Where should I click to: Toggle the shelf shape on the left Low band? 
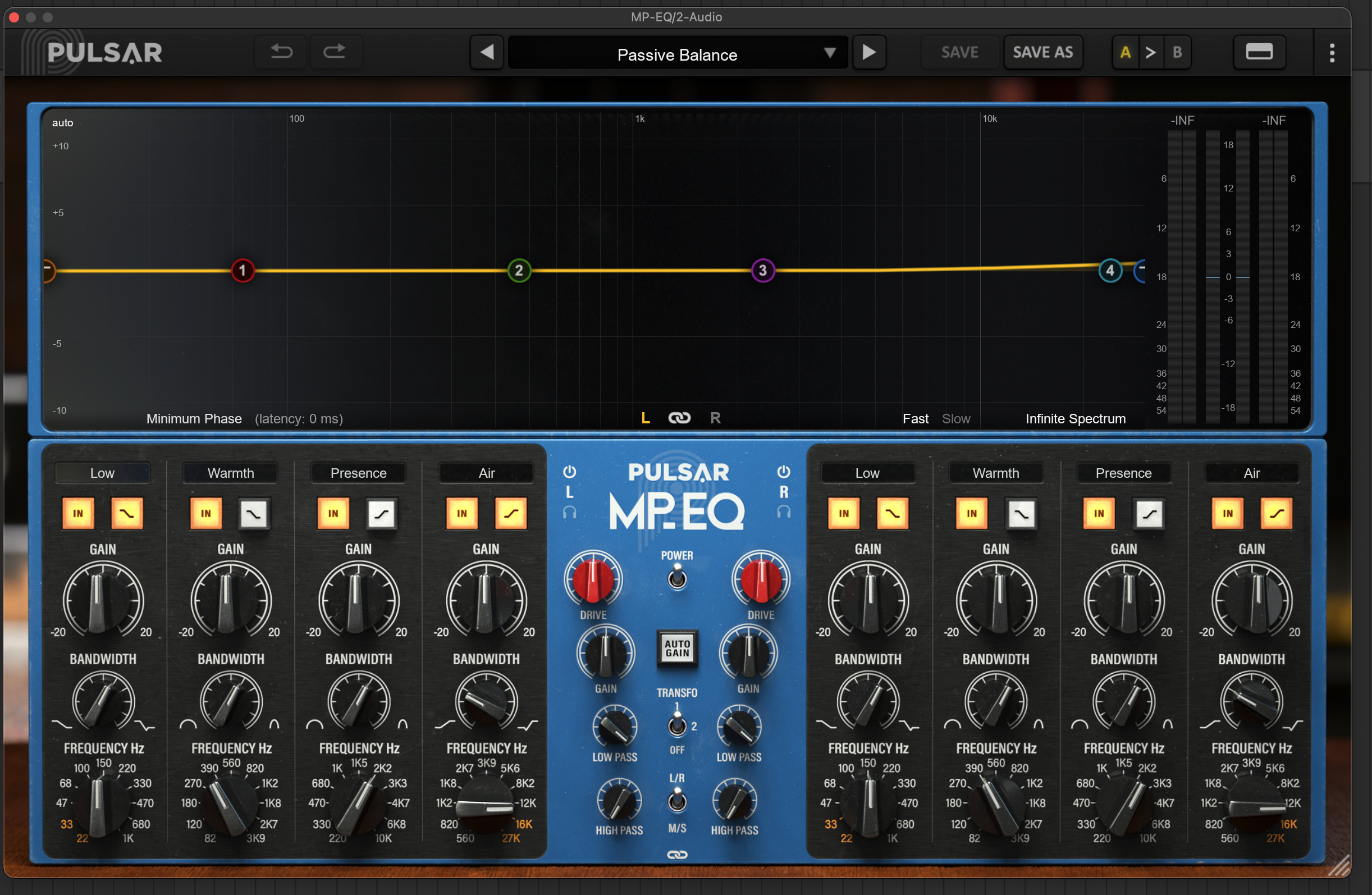(x=127, y=513)
